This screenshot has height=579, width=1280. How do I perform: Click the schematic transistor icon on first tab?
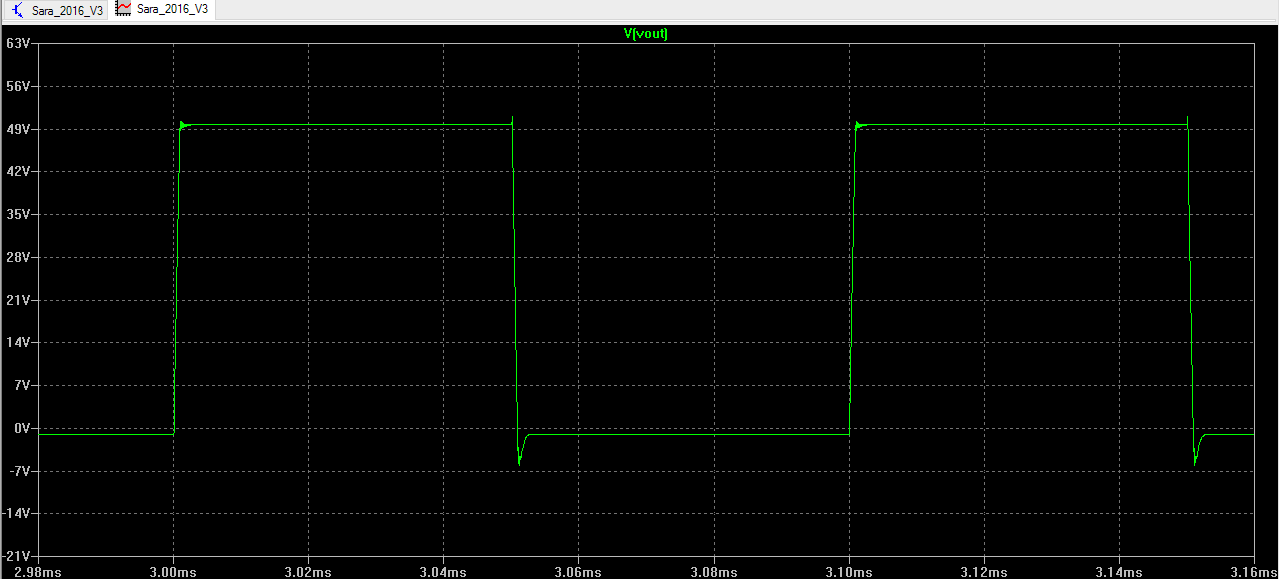pyautogui.click(x=18, y=9)
